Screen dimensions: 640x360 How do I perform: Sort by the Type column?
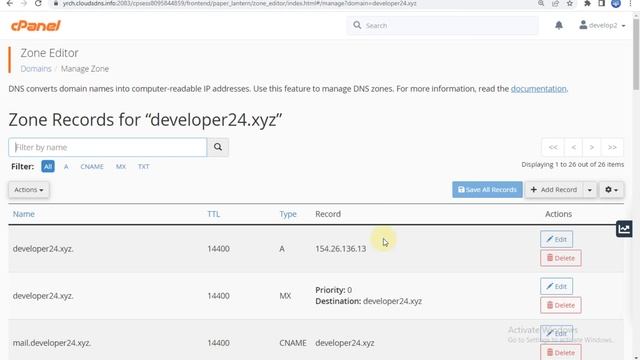[x=288, y=214]
